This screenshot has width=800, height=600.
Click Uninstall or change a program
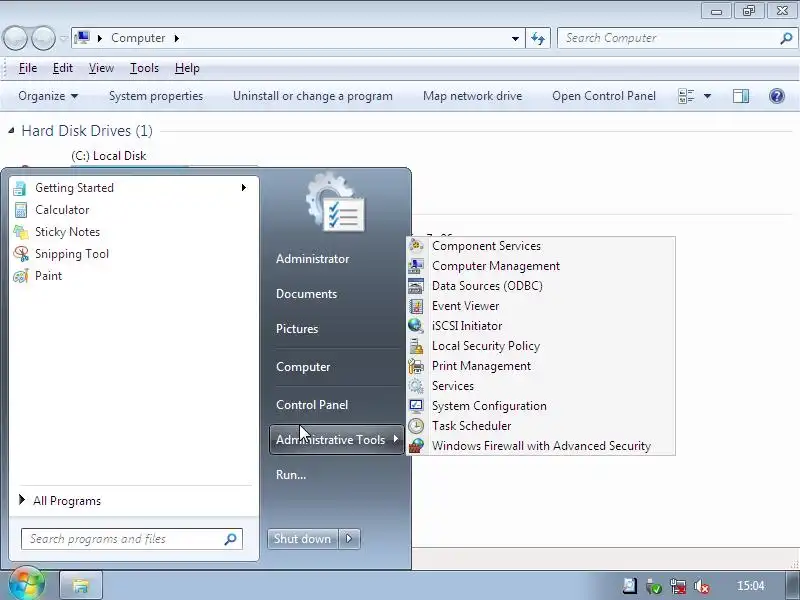click(x=313, y=96)
